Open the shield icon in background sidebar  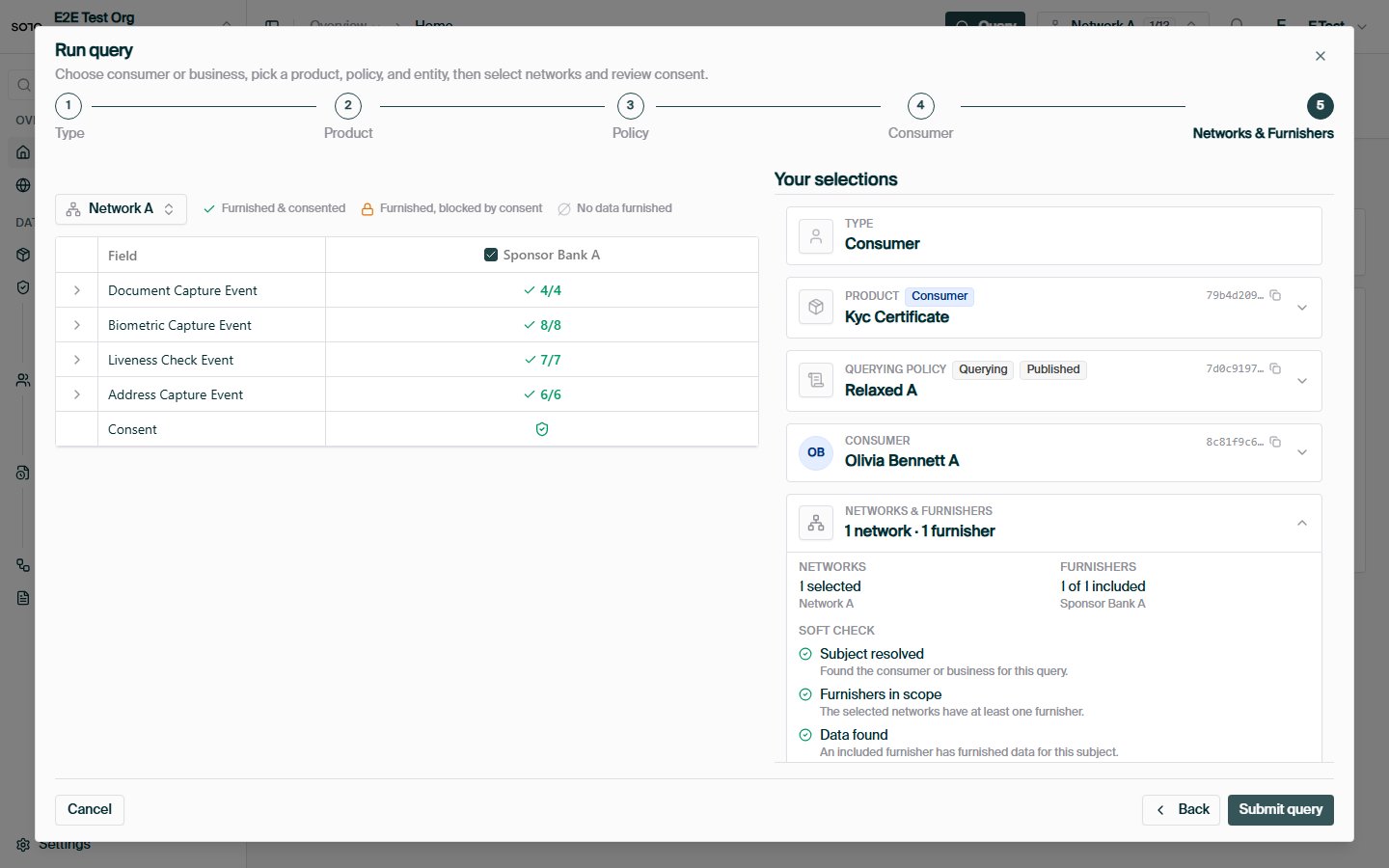23,287
